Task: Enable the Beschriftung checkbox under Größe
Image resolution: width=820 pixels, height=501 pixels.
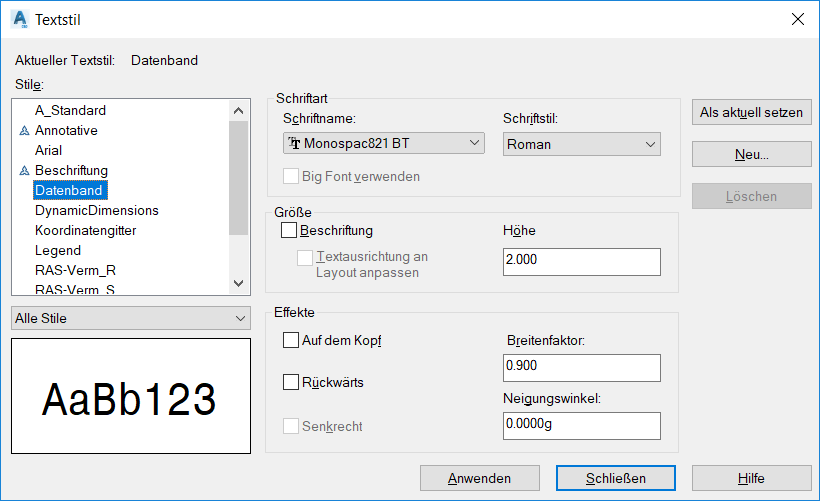Action: coord(290,231)
